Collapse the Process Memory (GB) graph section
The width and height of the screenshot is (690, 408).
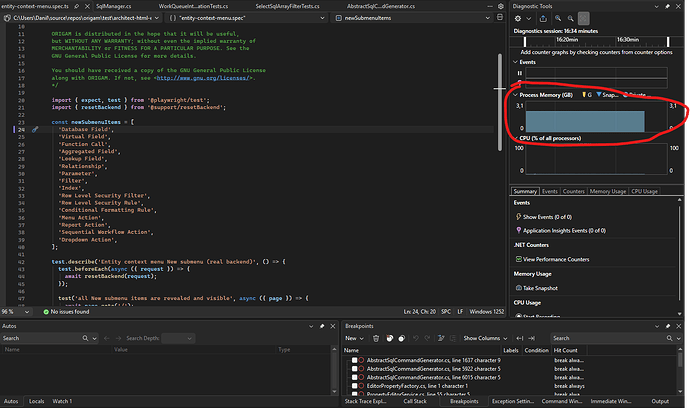(515, 95)
